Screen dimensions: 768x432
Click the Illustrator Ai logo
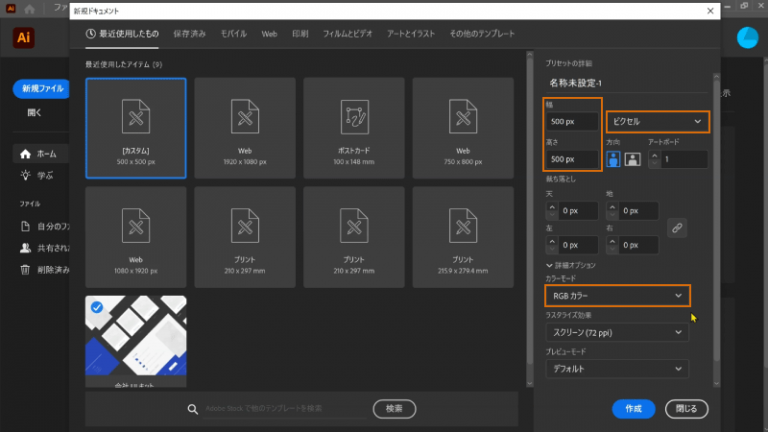tap(24, 38)
